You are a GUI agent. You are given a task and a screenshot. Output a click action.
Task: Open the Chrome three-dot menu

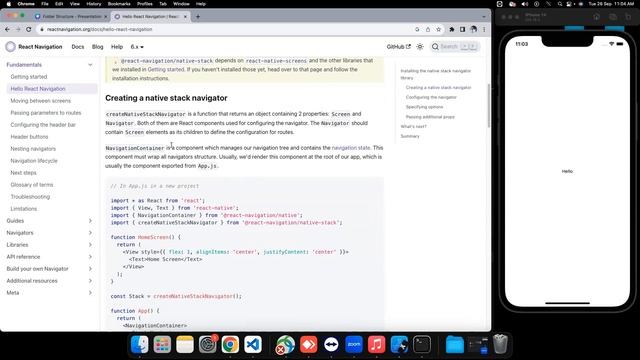(x=484, y=29)
